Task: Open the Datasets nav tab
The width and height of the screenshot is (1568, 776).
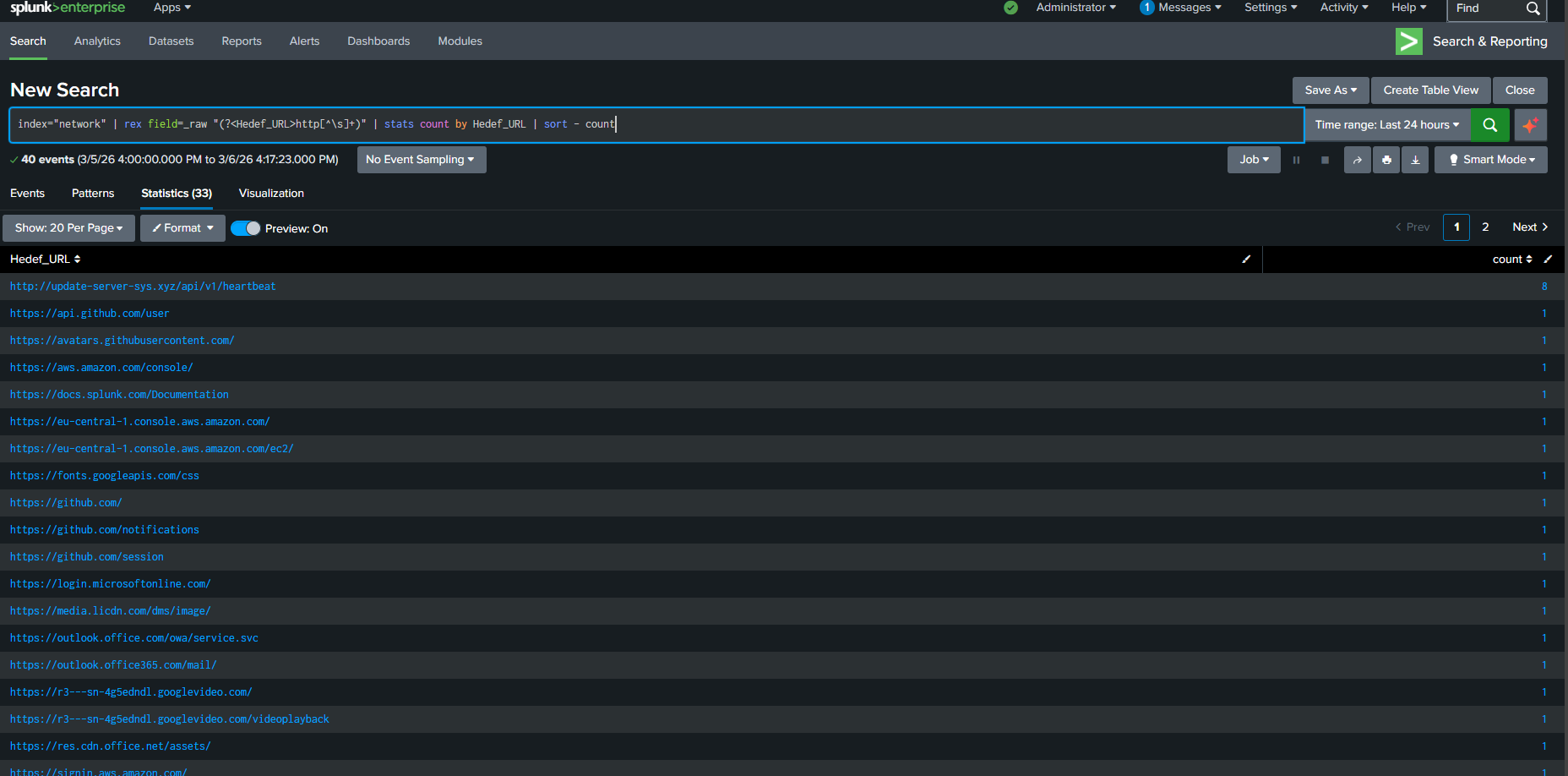Action: (x=171, y=41)
